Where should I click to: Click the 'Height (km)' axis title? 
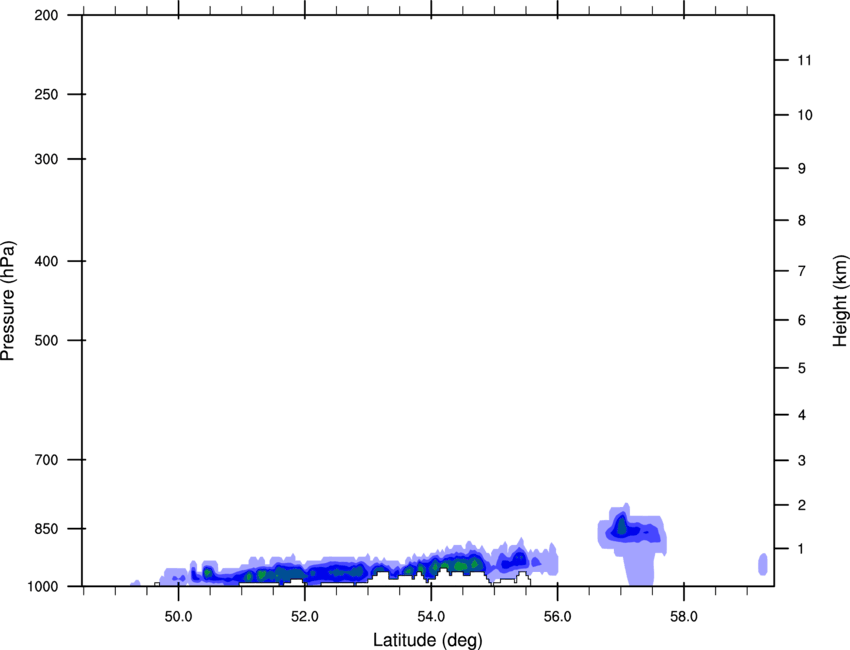pyautogui.click(x=840, y=301)
